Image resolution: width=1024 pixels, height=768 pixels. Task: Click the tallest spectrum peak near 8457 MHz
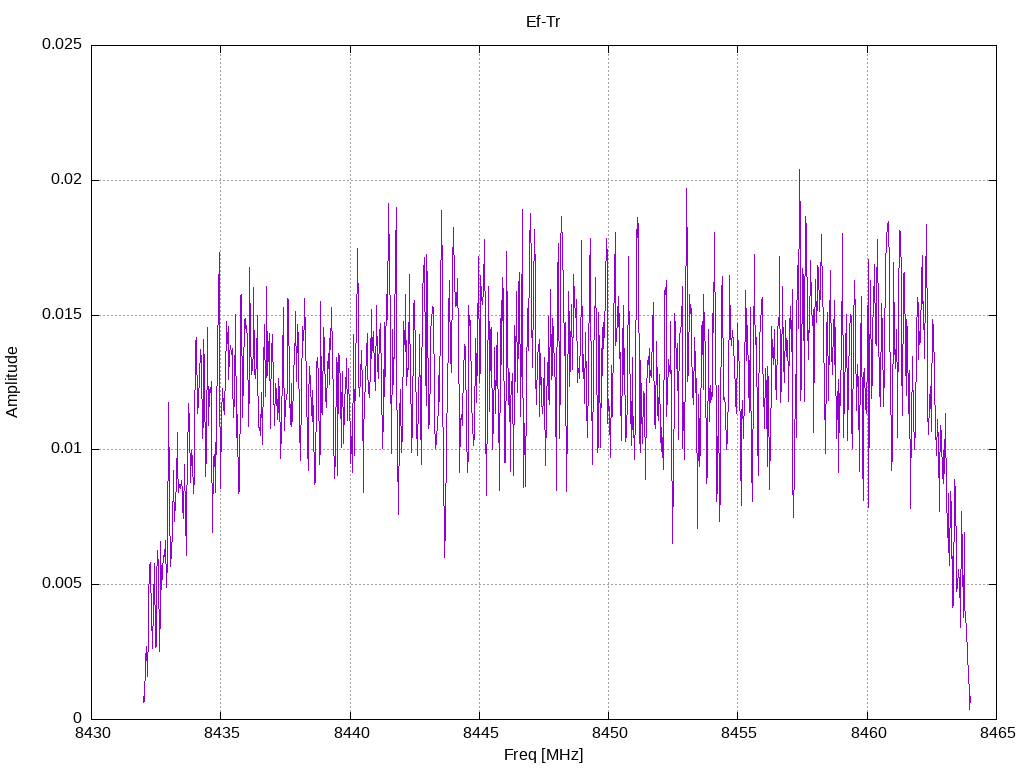point(799,171)
